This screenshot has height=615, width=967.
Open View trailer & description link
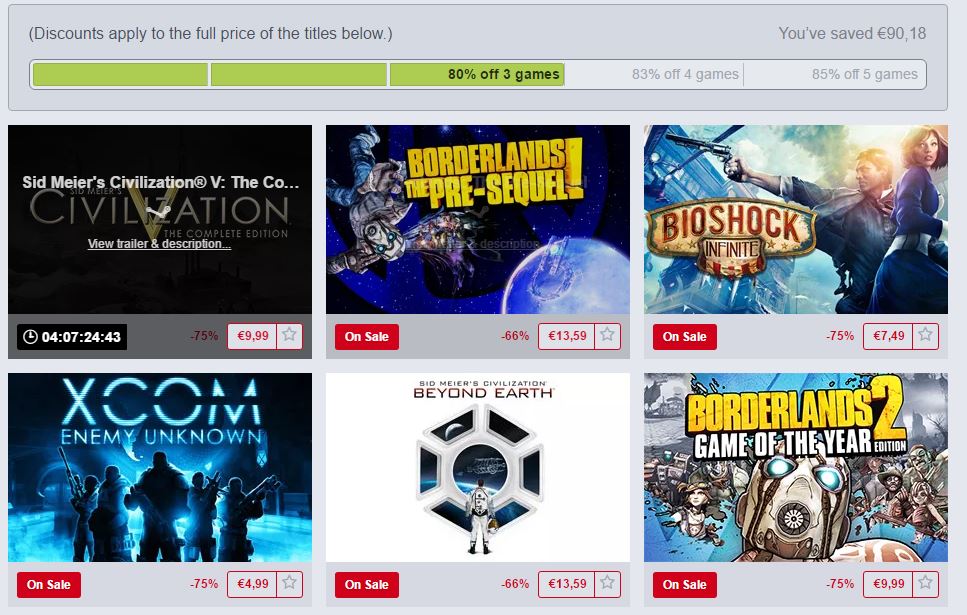tap(159, 244)
